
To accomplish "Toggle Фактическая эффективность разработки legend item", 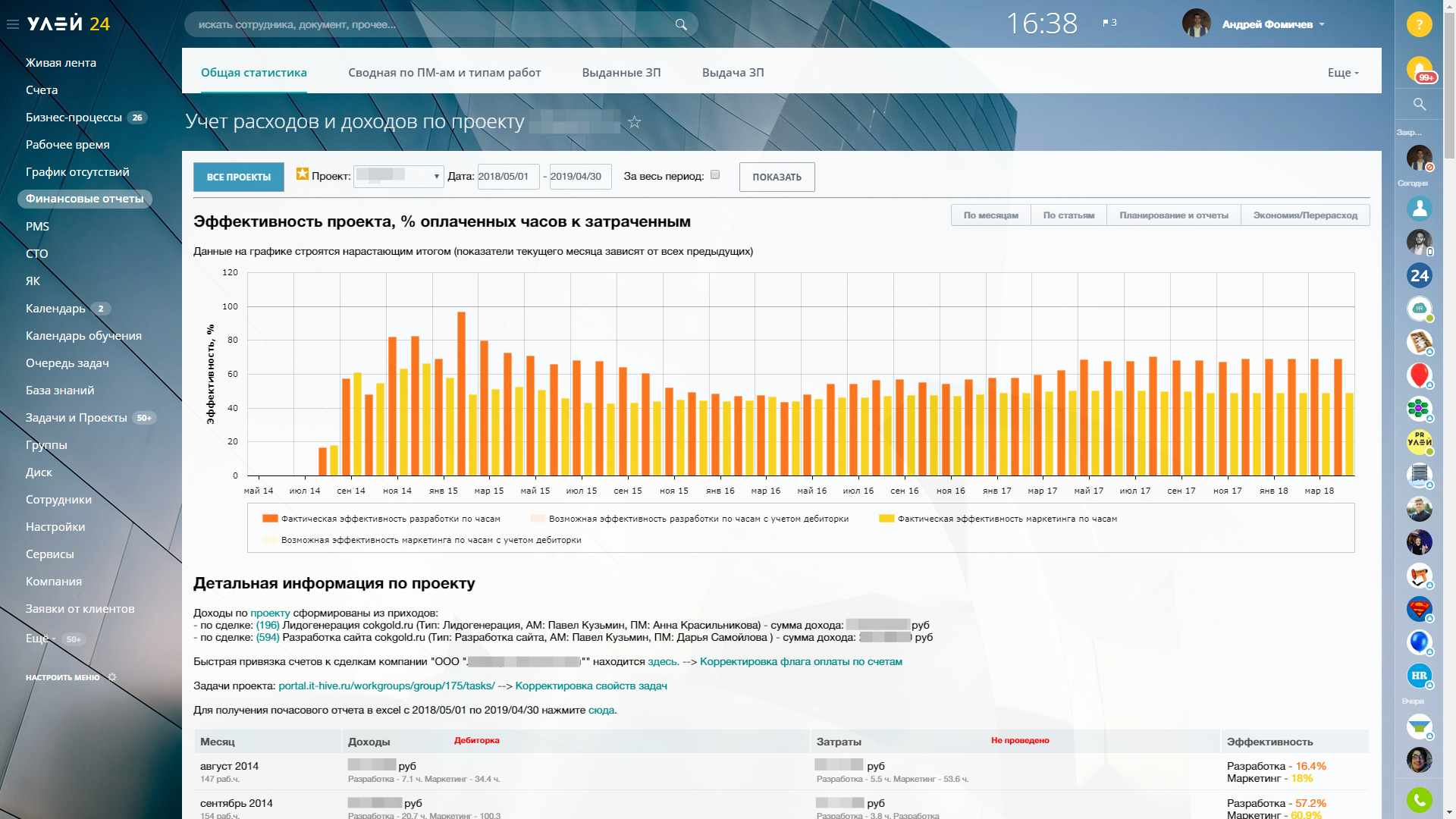I will tap(381, 519).
